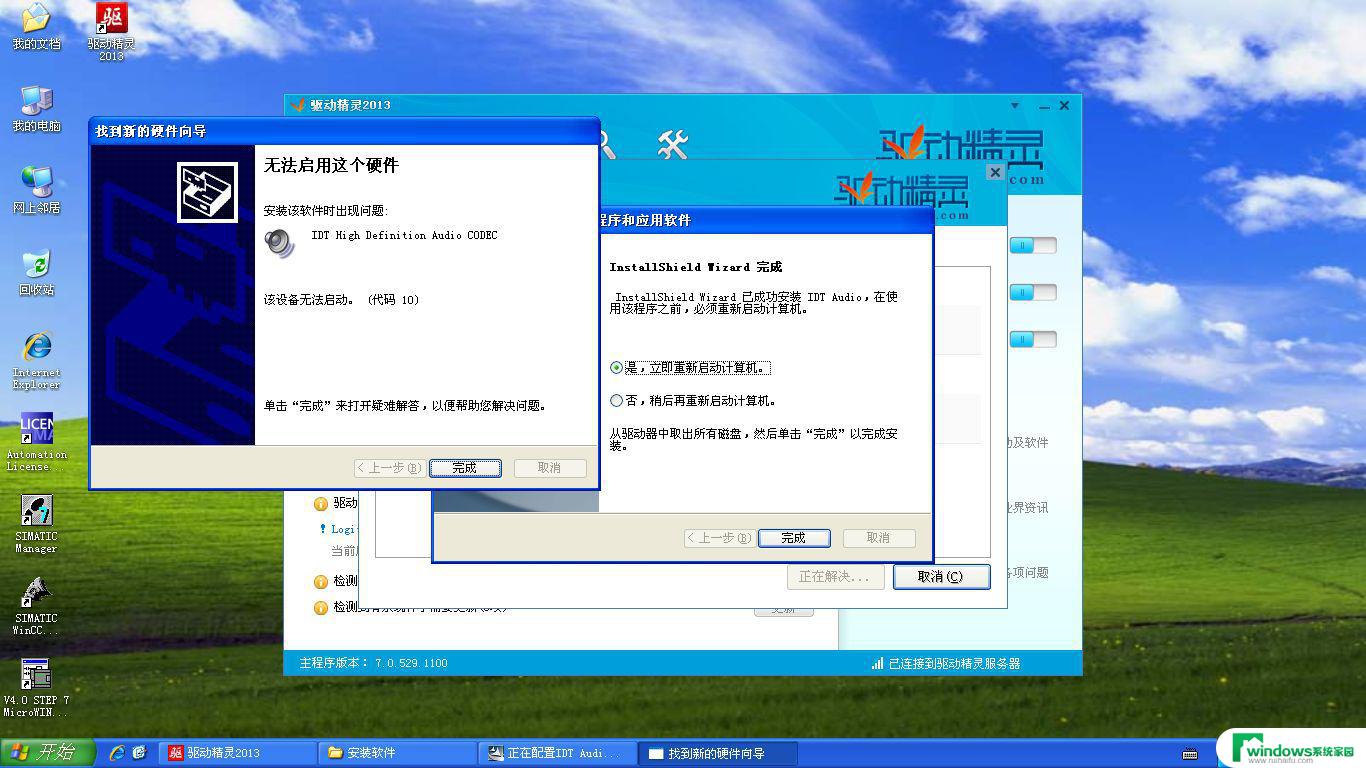The height and width of the screenshot is (768, 1366).
Task: Select 是,立即重新启动计算机 radio option
Action: (690, 368)
